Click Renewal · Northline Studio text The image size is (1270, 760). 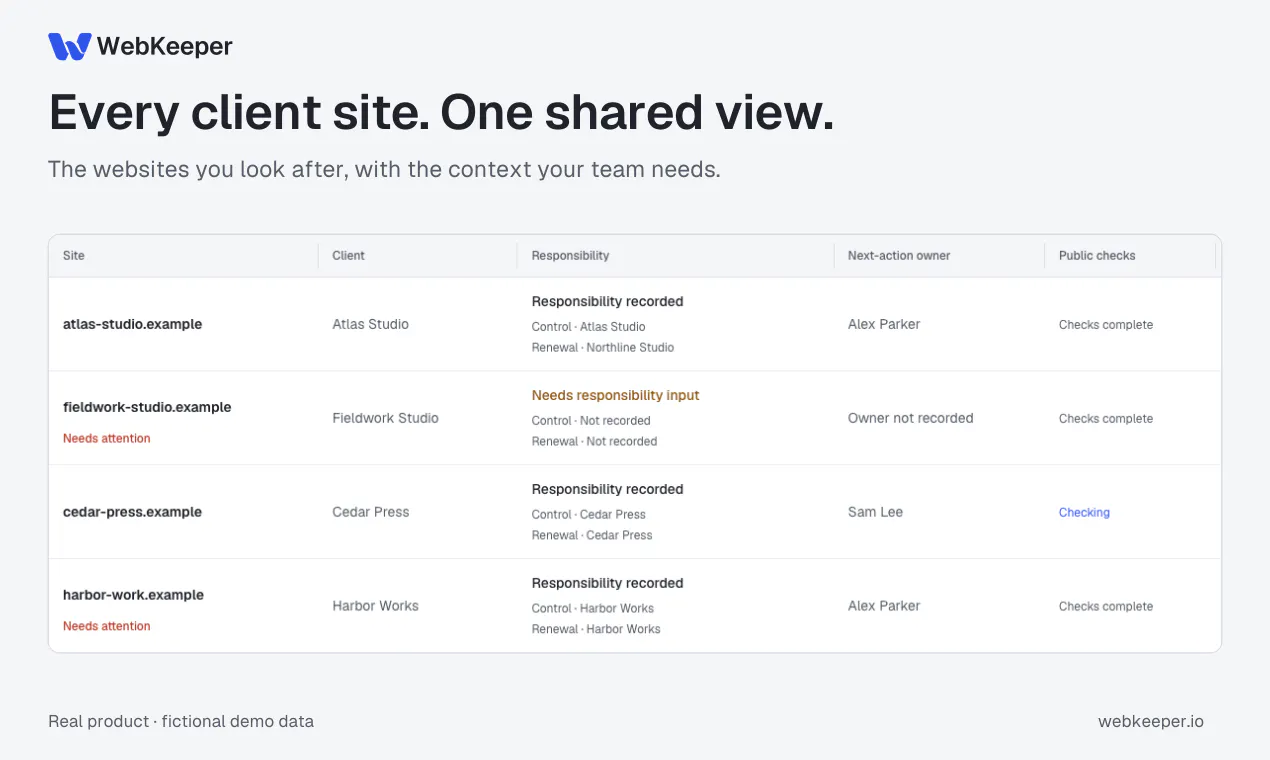click(603, 347)
